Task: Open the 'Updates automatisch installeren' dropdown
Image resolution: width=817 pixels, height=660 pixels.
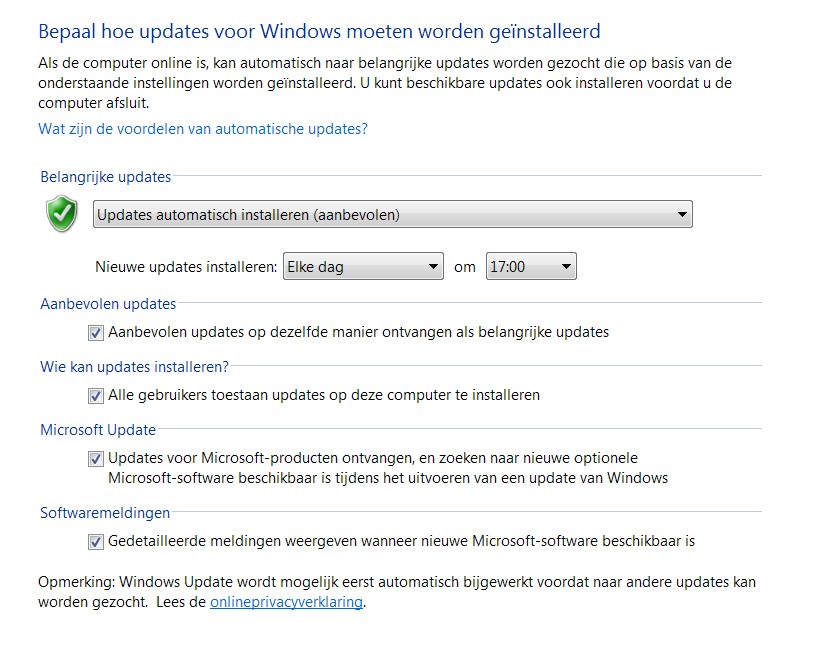Action: [392, 214]
